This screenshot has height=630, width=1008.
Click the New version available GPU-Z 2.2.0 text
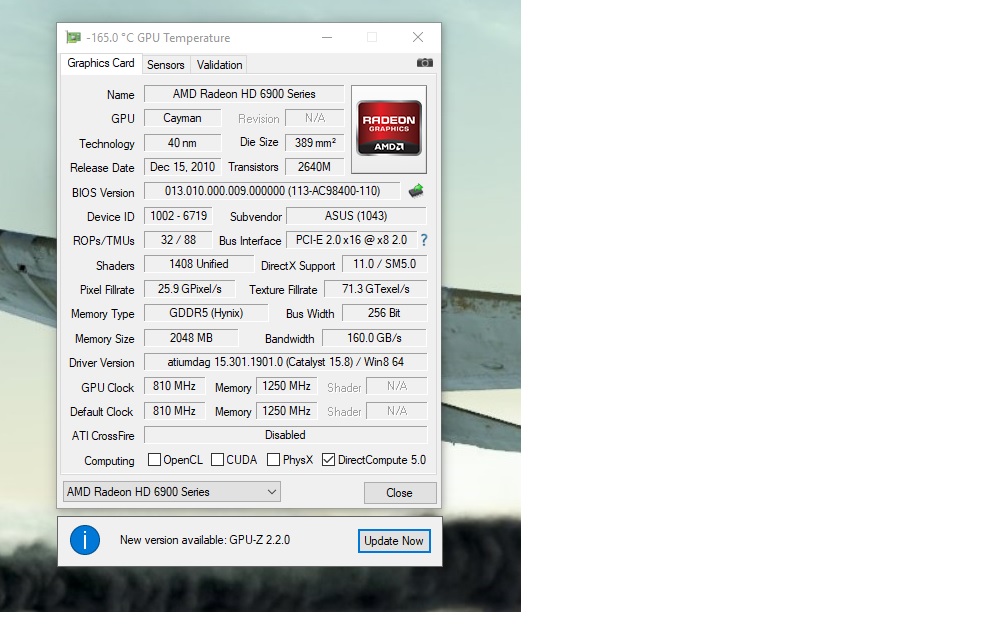205,540
